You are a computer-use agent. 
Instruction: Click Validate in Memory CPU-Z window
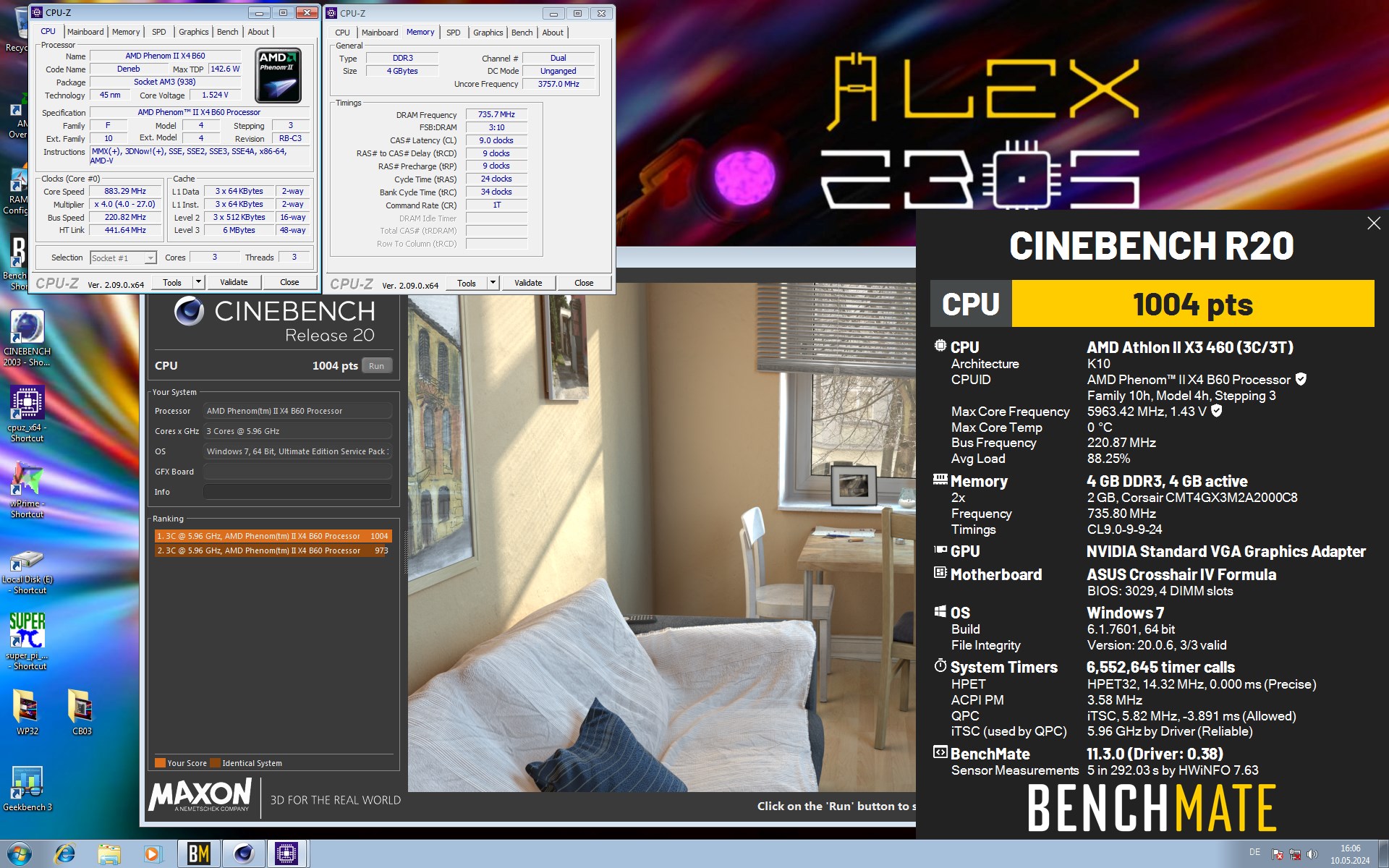tap(528, 283)
